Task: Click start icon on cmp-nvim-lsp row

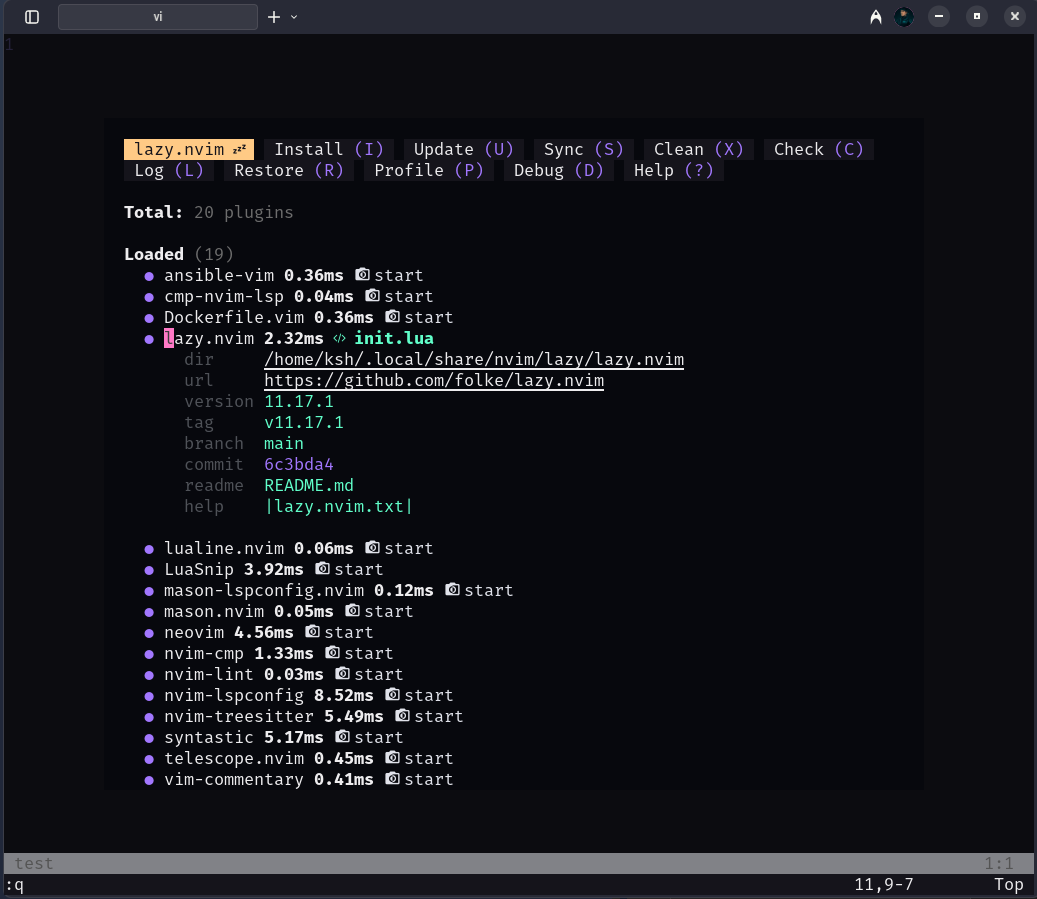Action: tap(372, 296)
